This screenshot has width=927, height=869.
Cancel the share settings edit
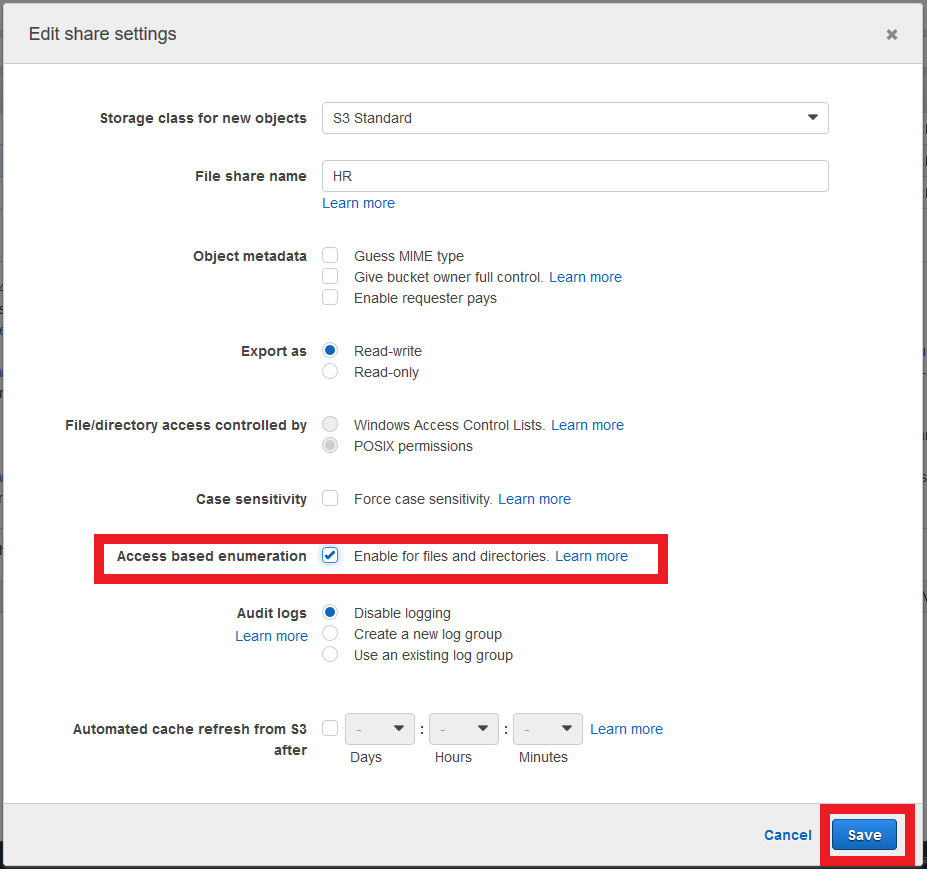(x=787, y=834)
